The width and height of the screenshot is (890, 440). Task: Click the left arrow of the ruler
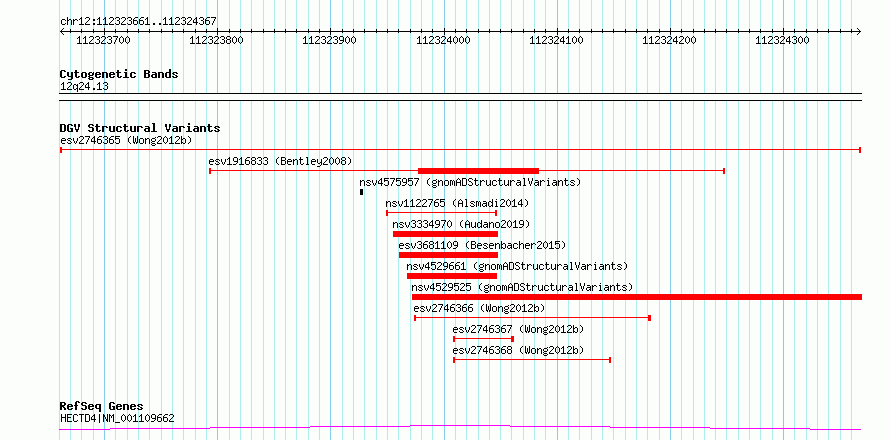62,31
